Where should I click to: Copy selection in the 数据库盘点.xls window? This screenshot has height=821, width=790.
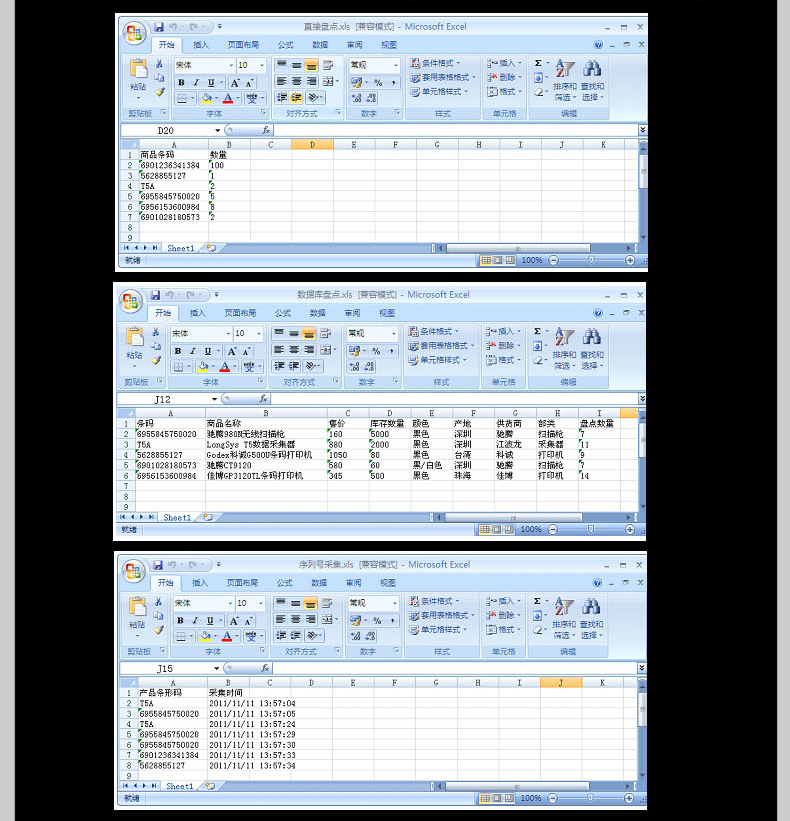tap(156, 346)
